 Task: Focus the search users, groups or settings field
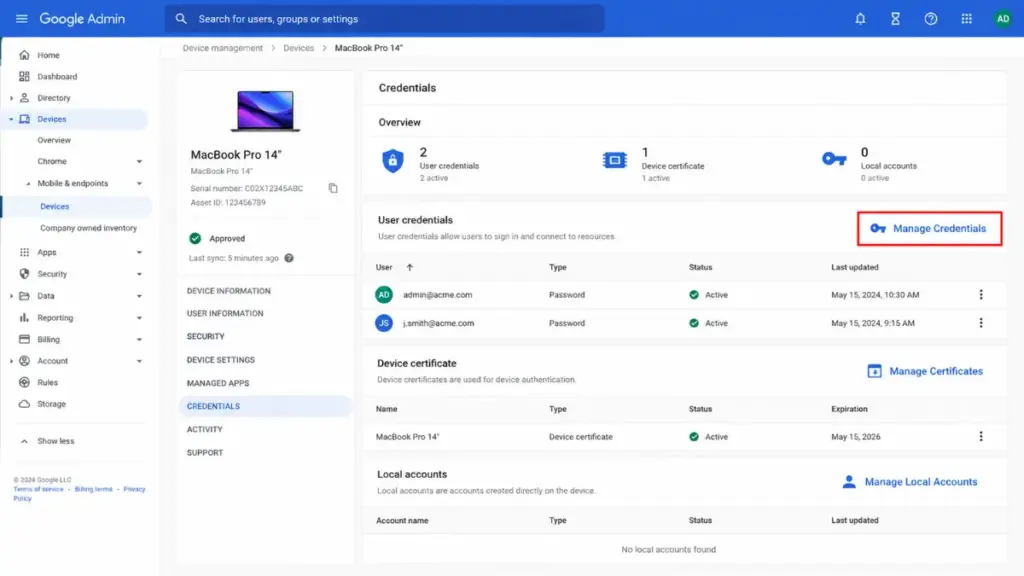pos(385,19)
